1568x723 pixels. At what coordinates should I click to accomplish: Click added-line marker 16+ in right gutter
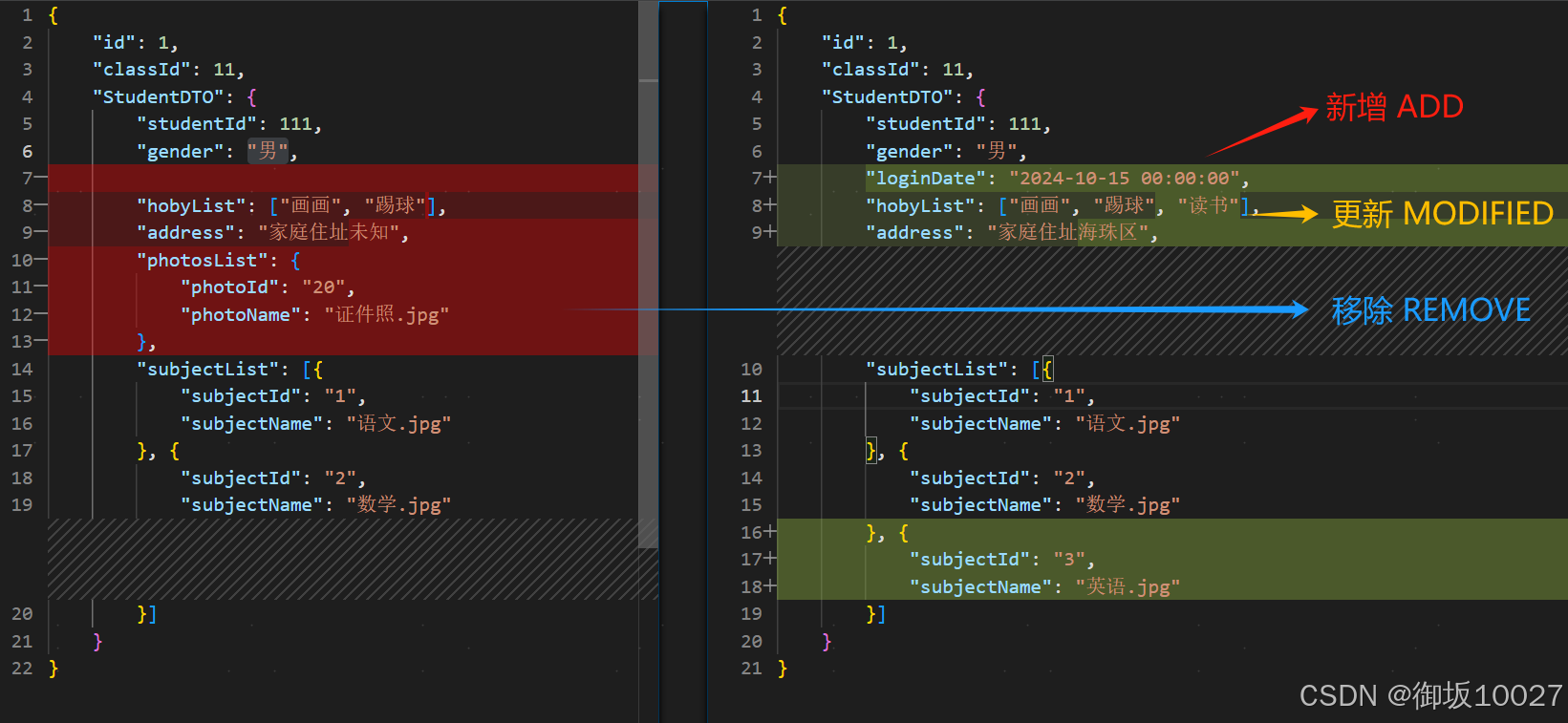[759, 532]
